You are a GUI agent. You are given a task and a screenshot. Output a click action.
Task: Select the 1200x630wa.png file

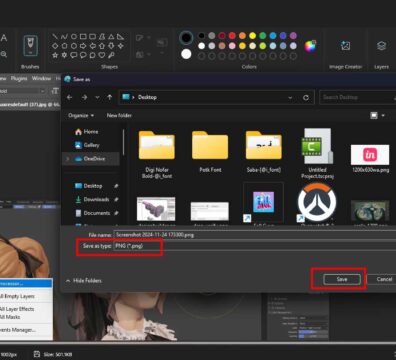(370, 158)
